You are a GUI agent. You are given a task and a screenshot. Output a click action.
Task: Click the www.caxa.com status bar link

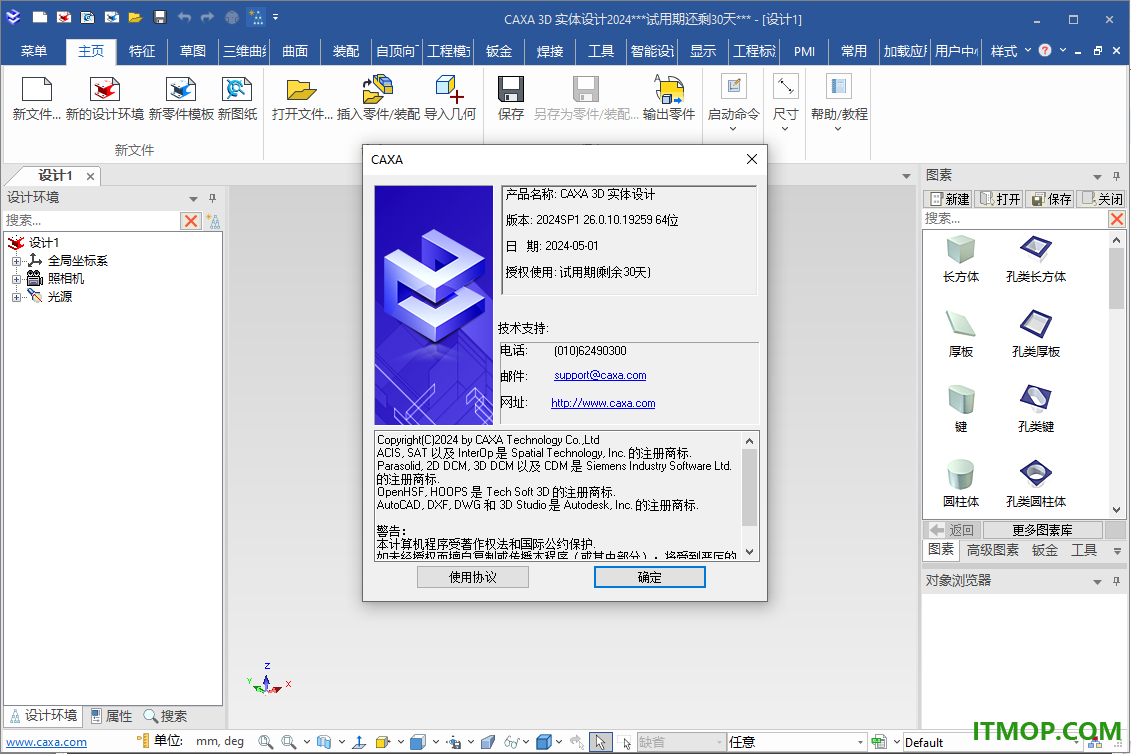tap(46, 742)
